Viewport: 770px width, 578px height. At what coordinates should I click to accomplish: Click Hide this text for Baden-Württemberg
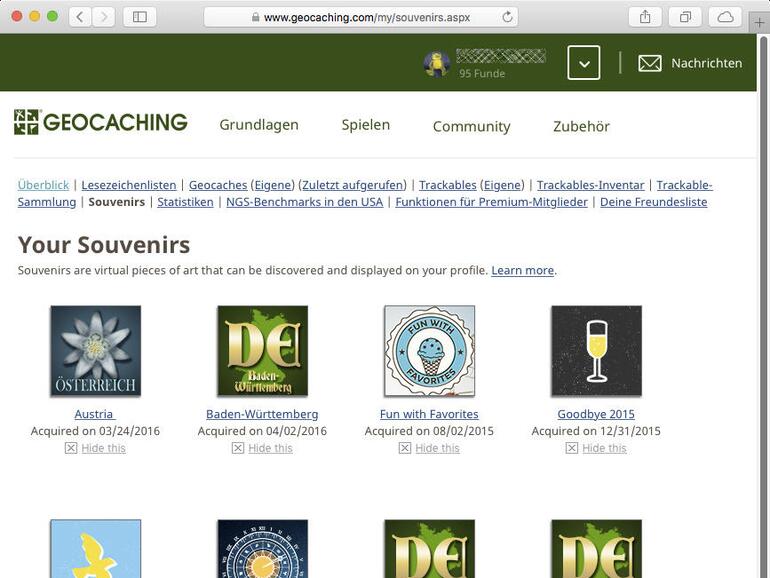[271, 448]
